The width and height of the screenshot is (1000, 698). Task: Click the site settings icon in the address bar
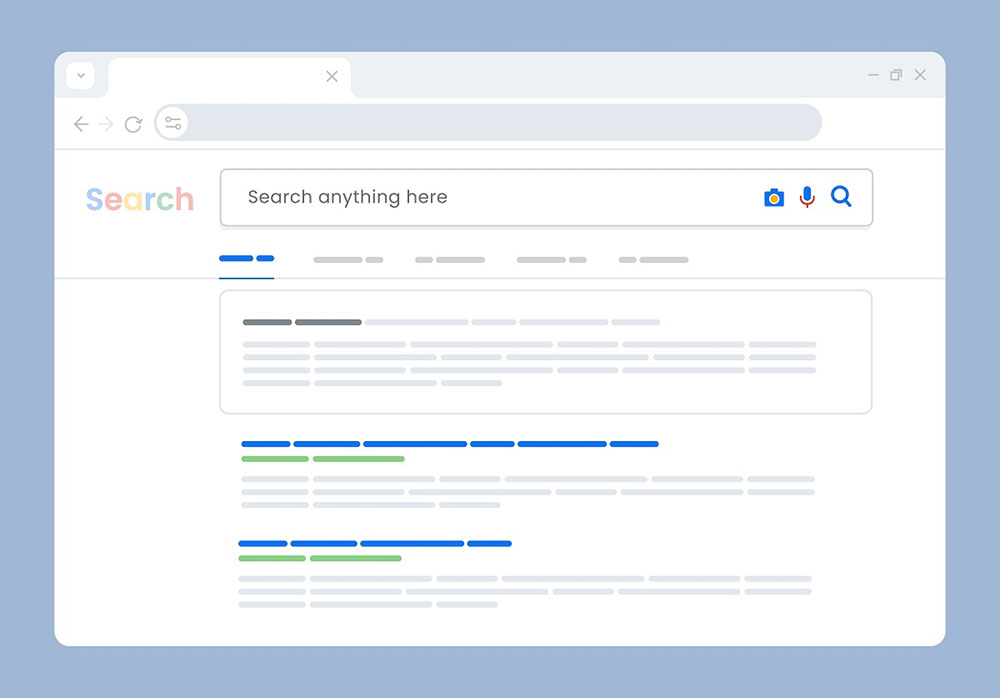coord(172,122)
